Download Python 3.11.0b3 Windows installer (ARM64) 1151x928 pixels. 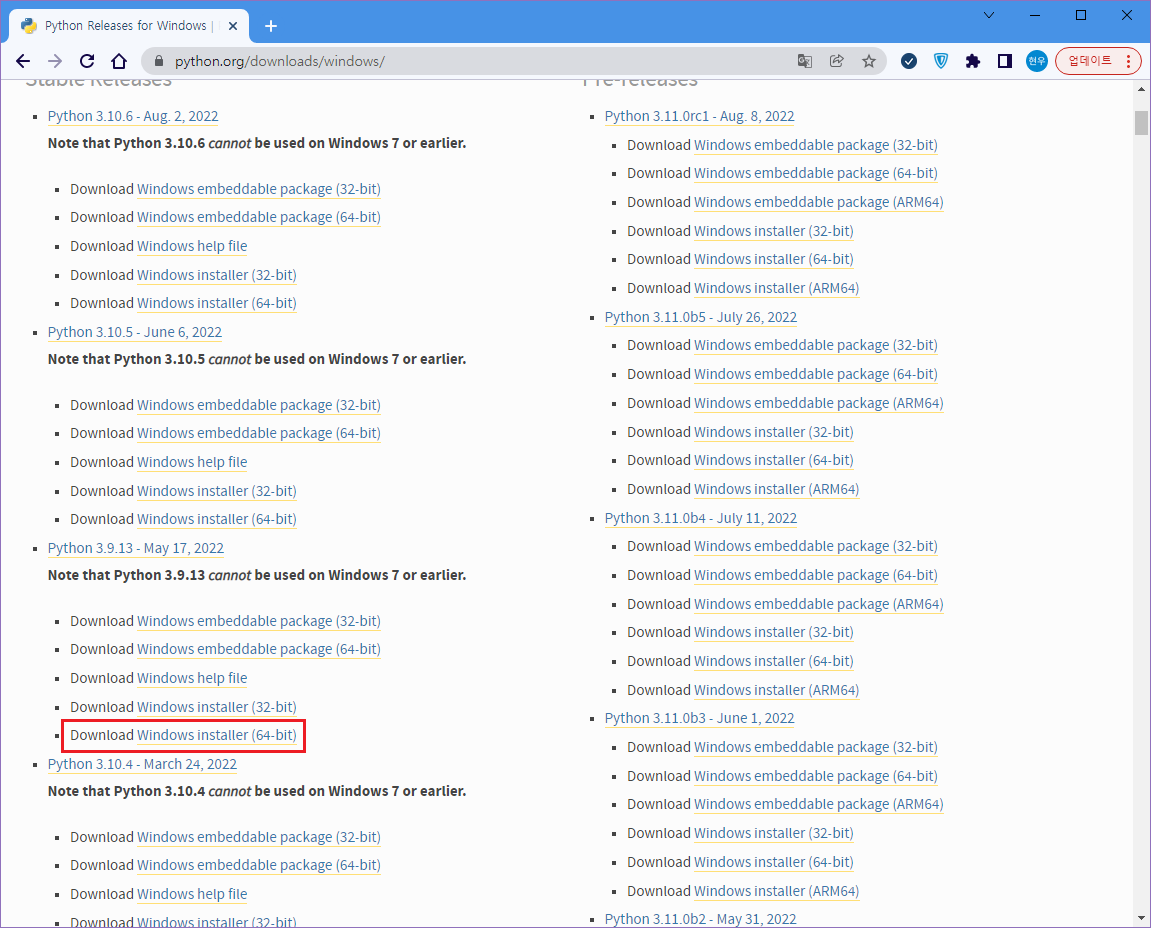click(x=777, y=891)
